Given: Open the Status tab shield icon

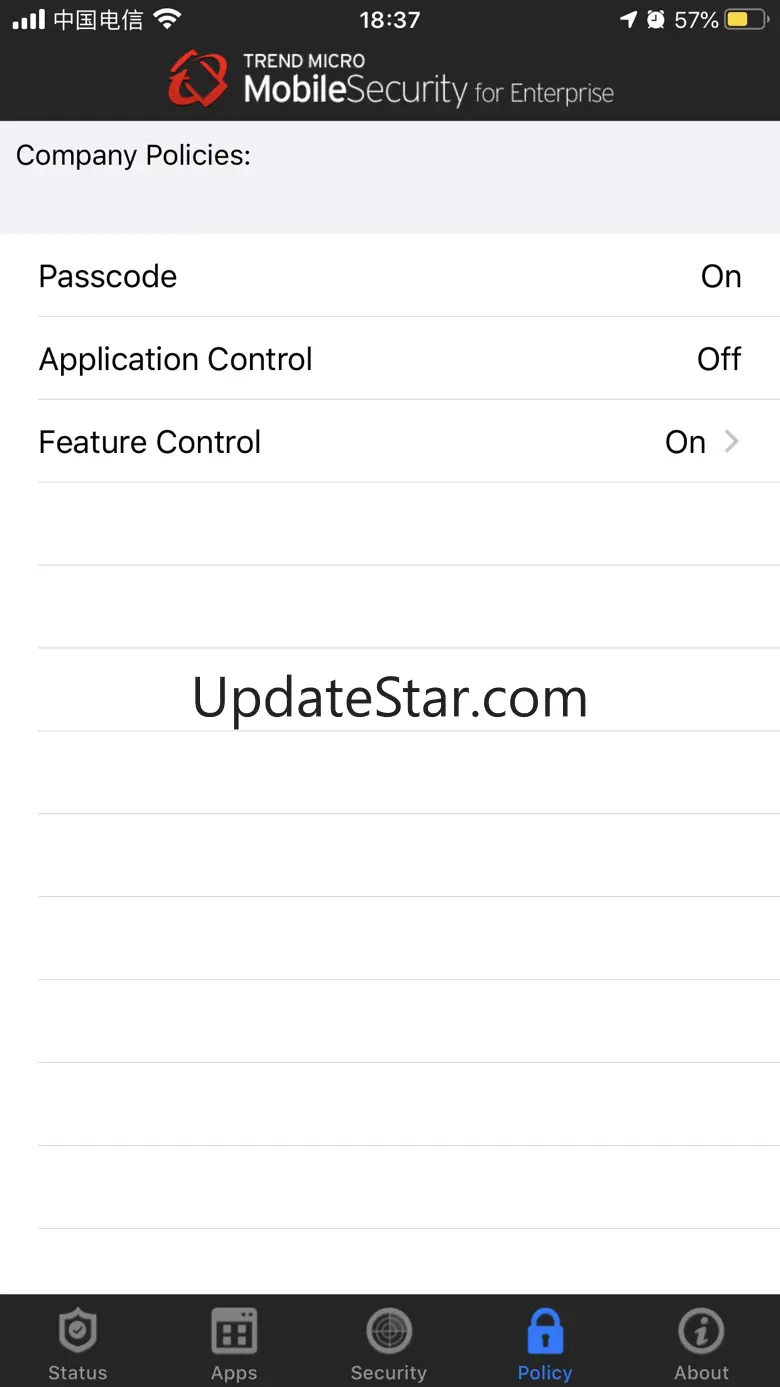Looking at the screenshot, I should point(78,1331).
